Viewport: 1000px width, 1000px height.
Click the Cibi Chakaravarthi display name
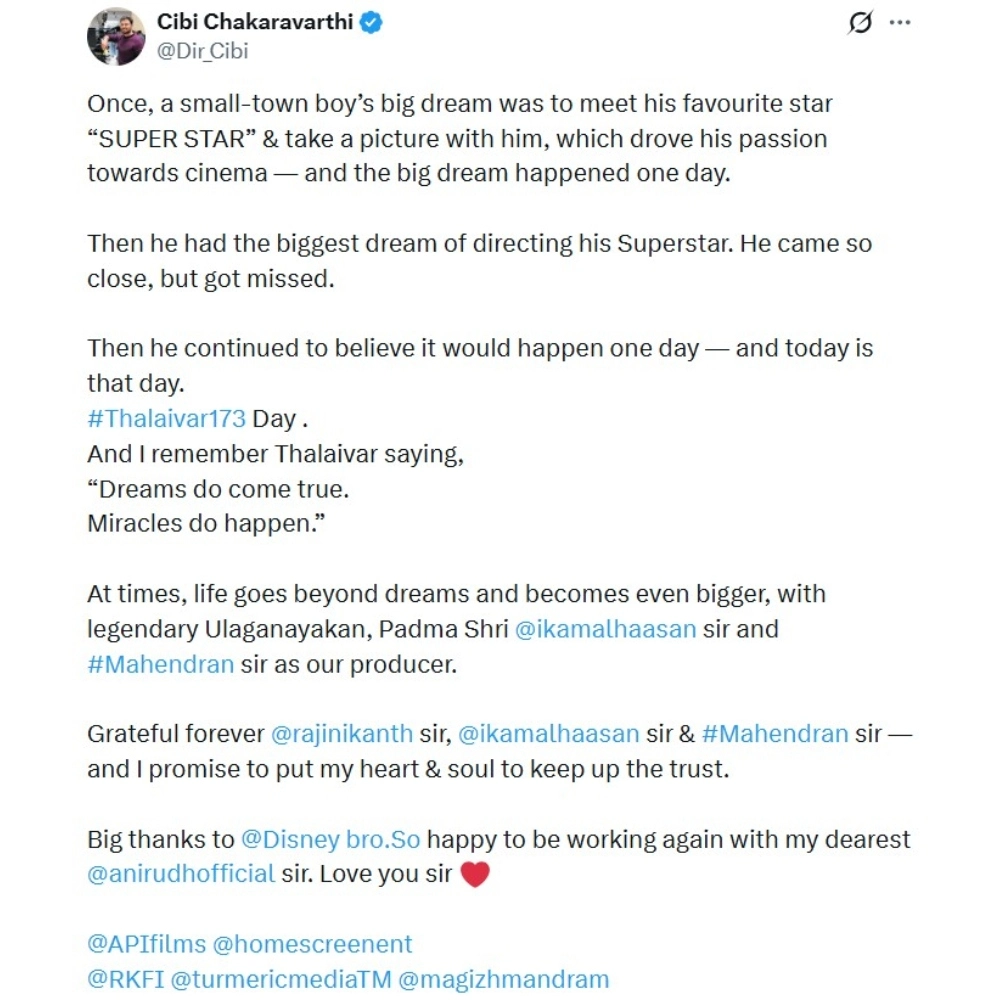[x=255, y=22]
